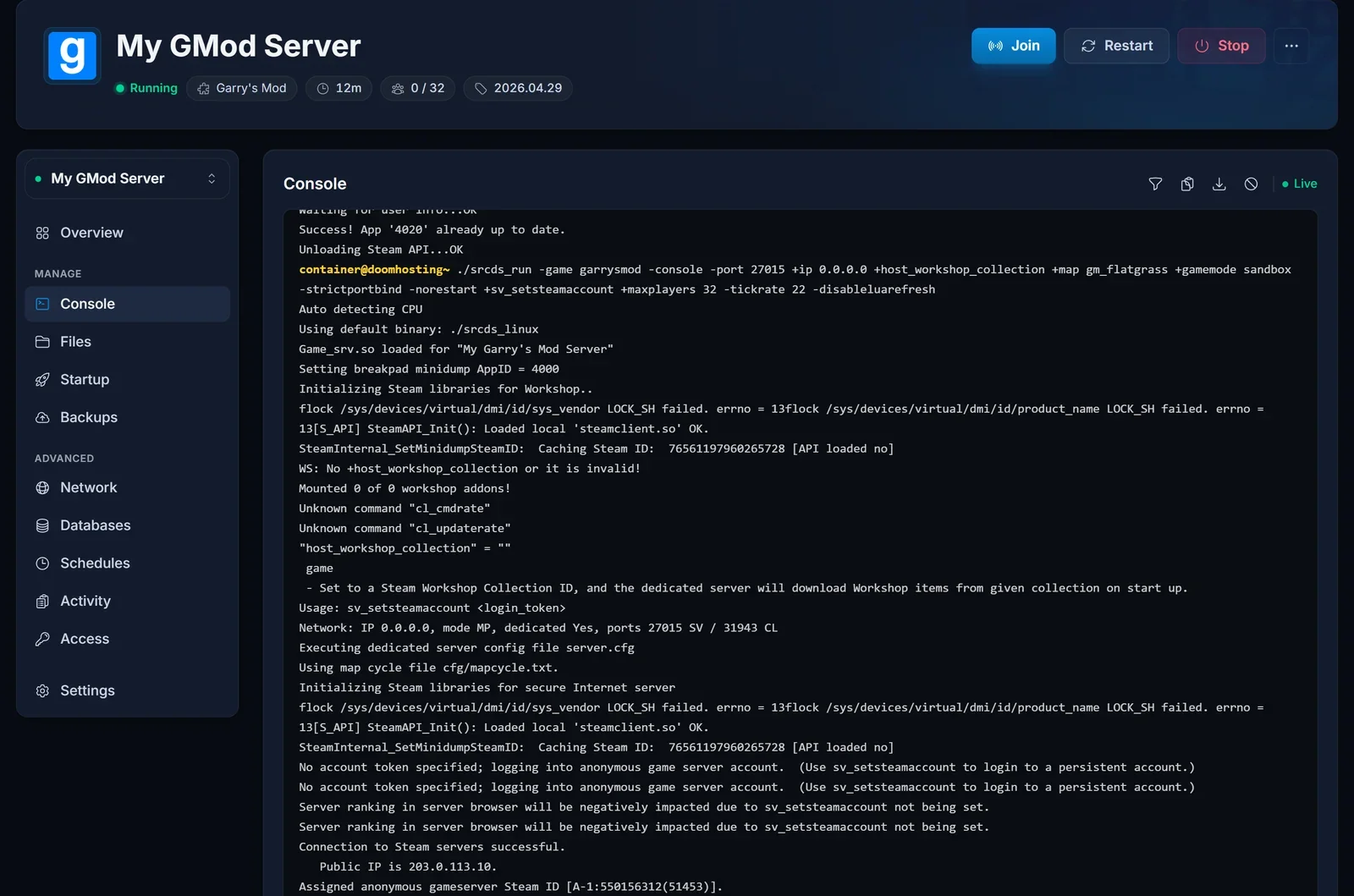Go to Startup settings
1354x896 pixels.
click(127, 379)
